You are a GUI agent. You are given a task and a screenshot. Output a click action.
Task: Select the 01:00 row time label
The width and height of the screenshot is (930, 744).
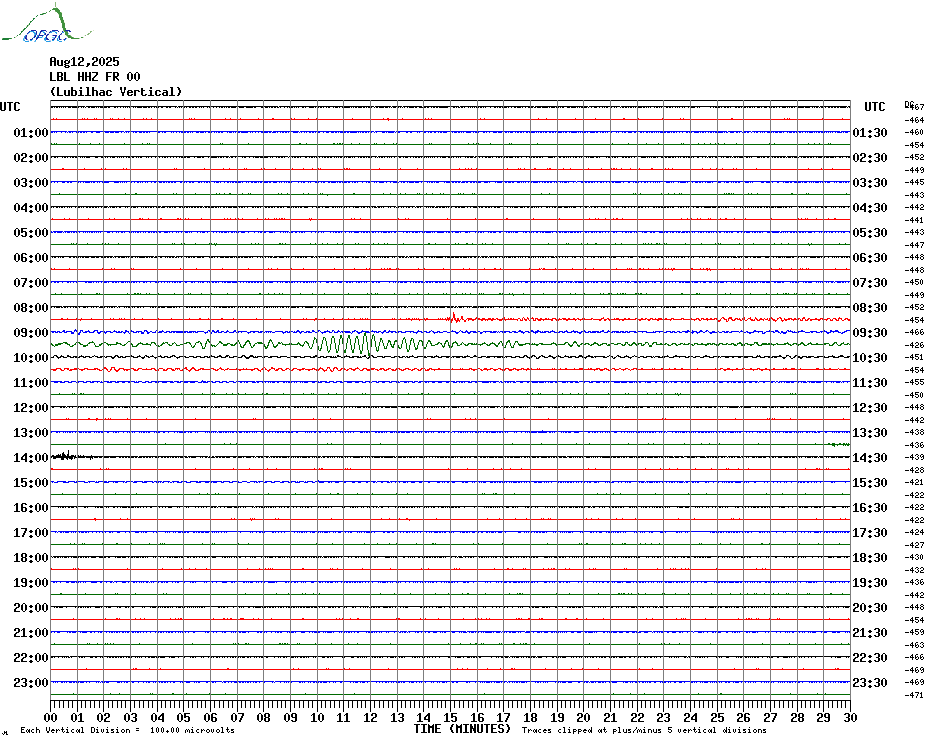click(31, 132)
